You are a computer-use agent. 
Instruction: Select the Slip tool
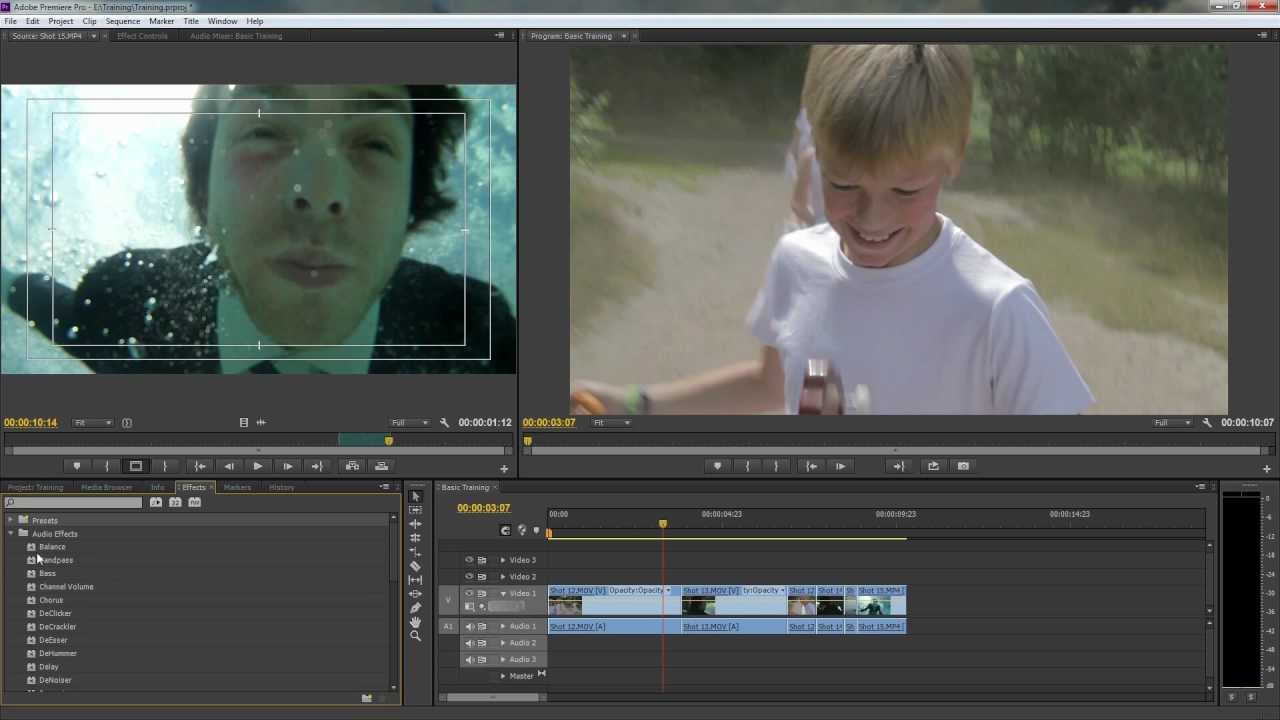(x=416, y=580)
